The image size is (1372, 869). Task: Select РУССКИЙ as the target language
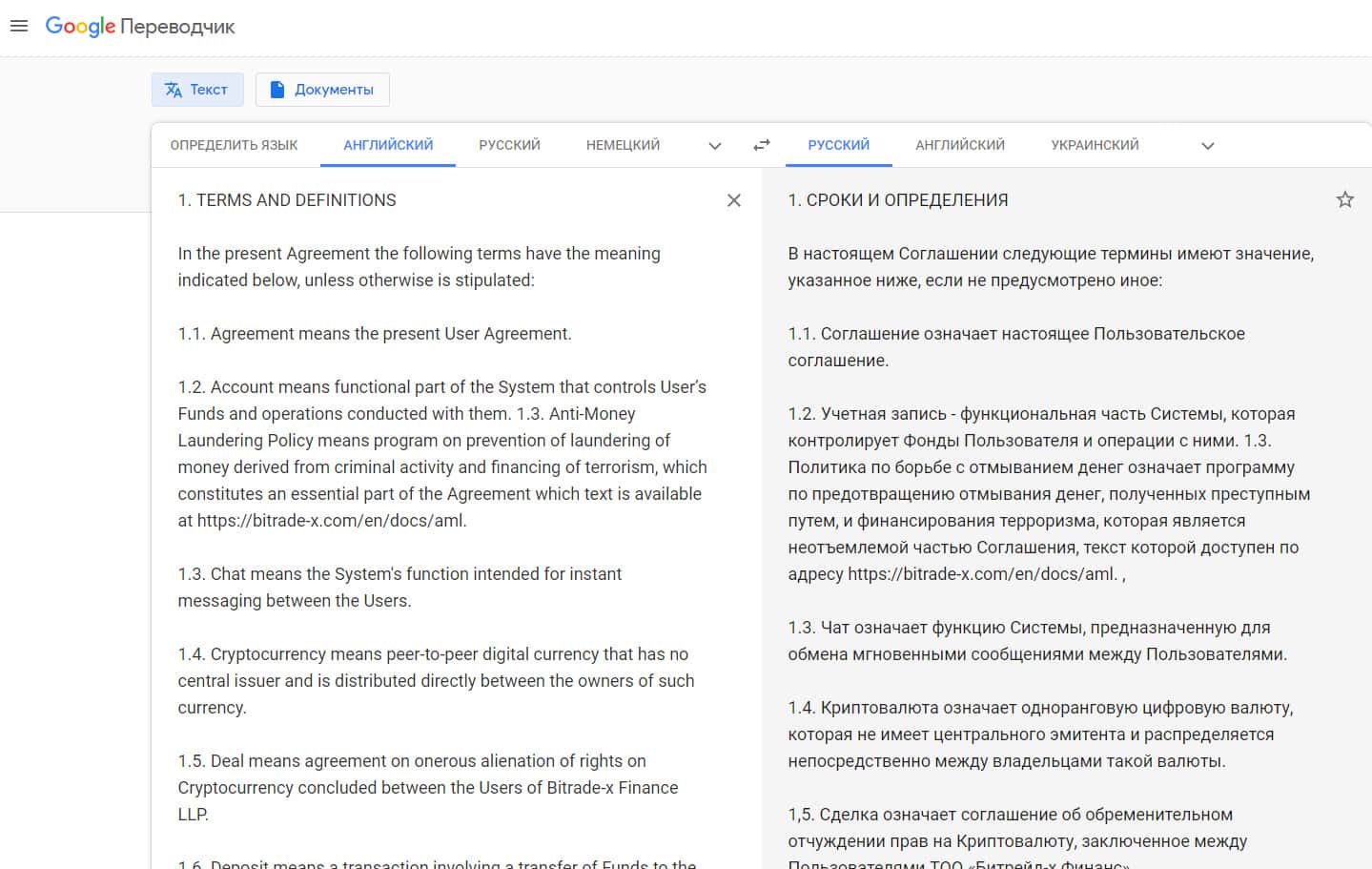(838, 145)
